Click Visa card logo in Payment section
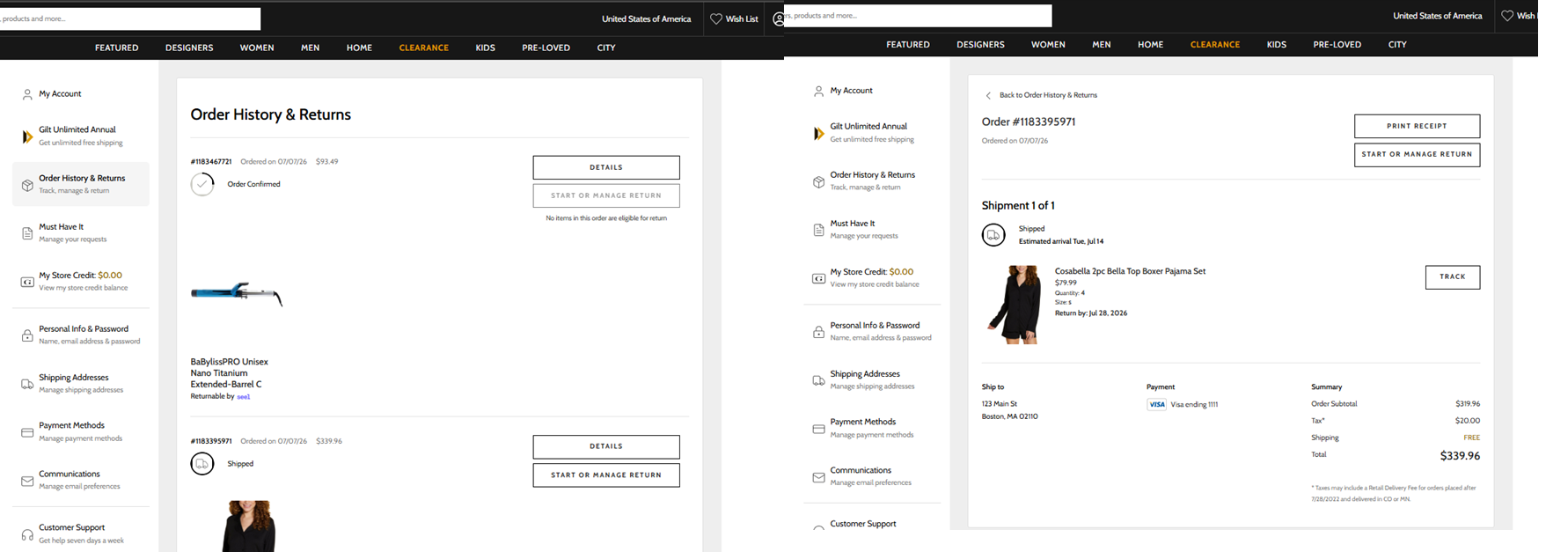1568x552 pixels. click(1156, 405)
